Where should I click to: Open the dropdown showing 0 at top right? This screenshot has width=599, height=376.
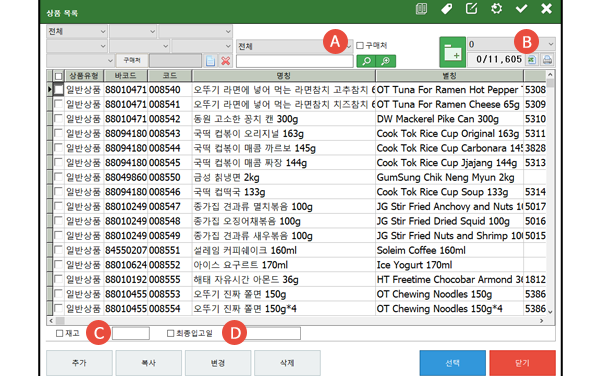tap(511, 44)
